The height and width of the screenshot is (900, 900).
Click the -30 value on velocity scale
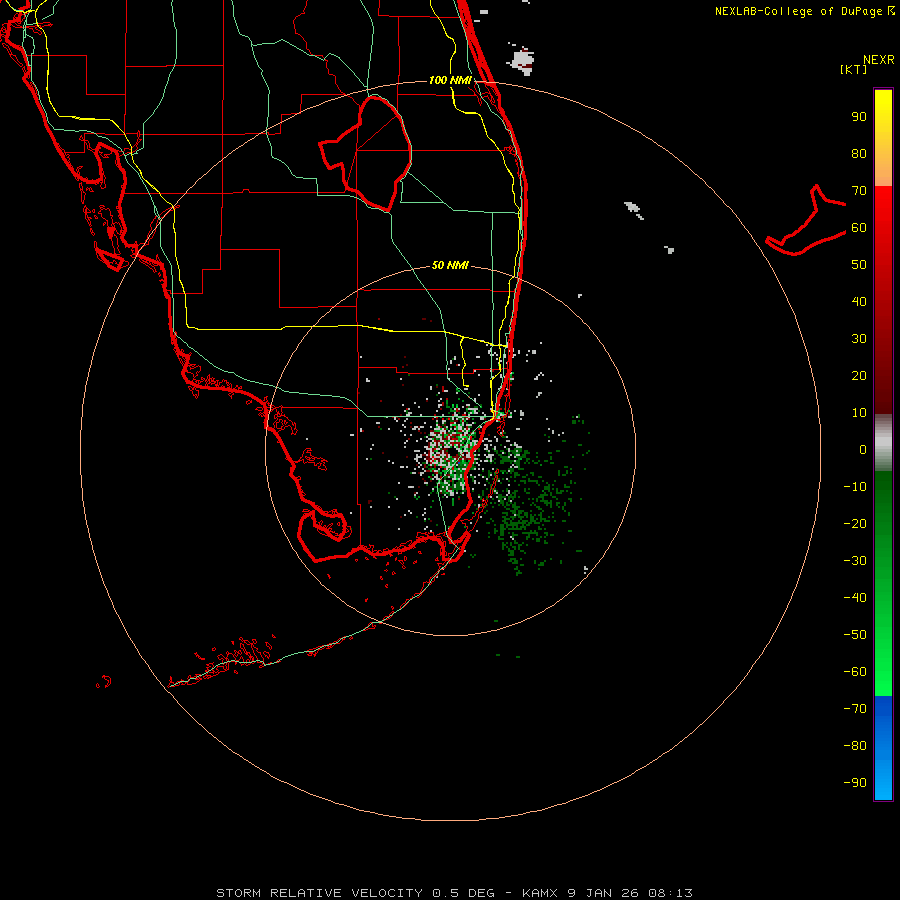tap(855, 561)
